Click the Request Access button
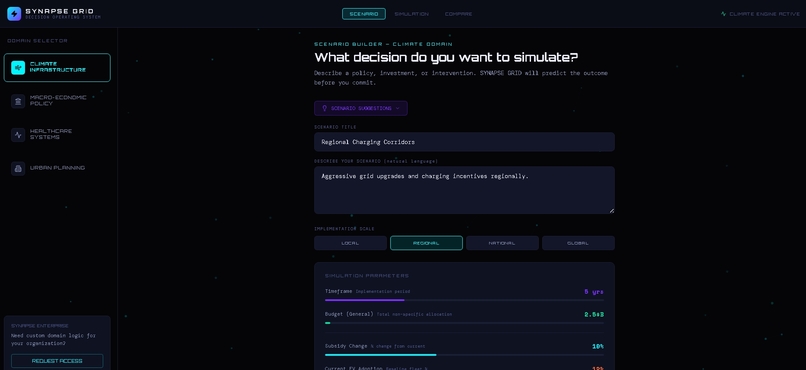Screen dimensions: 806x370 tap(57, 361)
